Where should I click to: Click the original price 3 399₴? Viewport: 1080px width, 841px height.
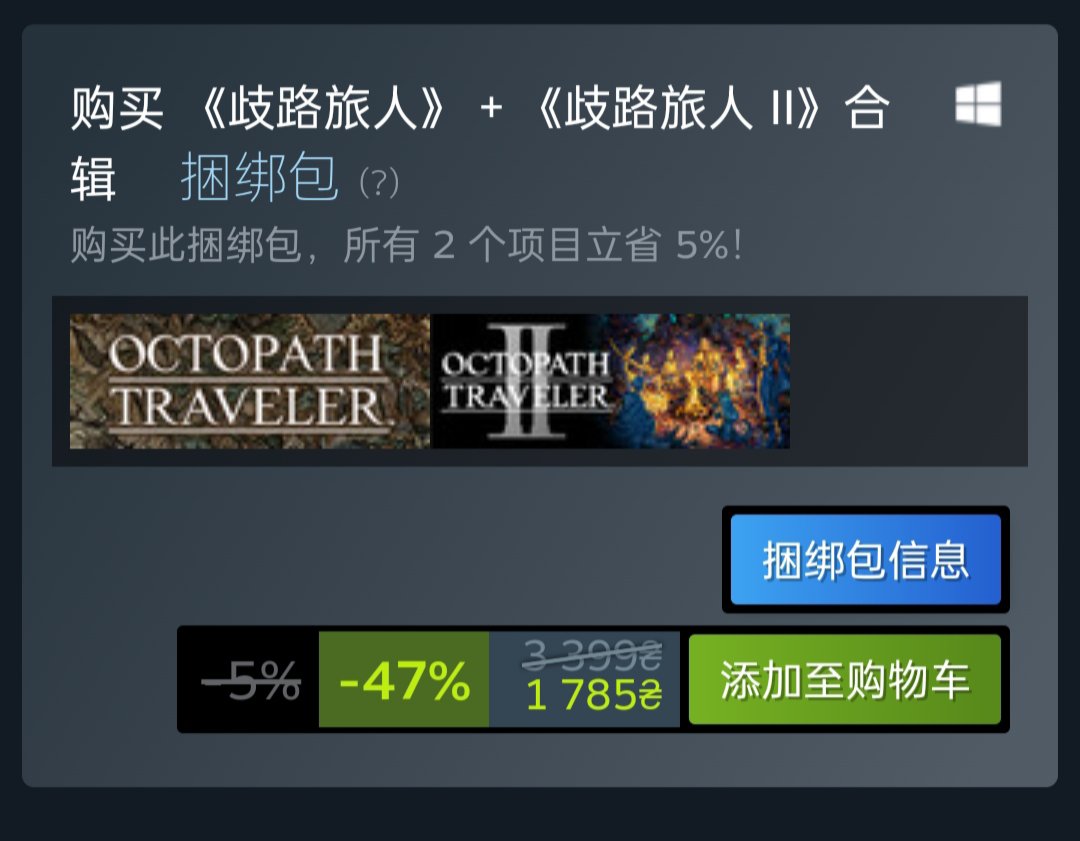tap(592, 654)
